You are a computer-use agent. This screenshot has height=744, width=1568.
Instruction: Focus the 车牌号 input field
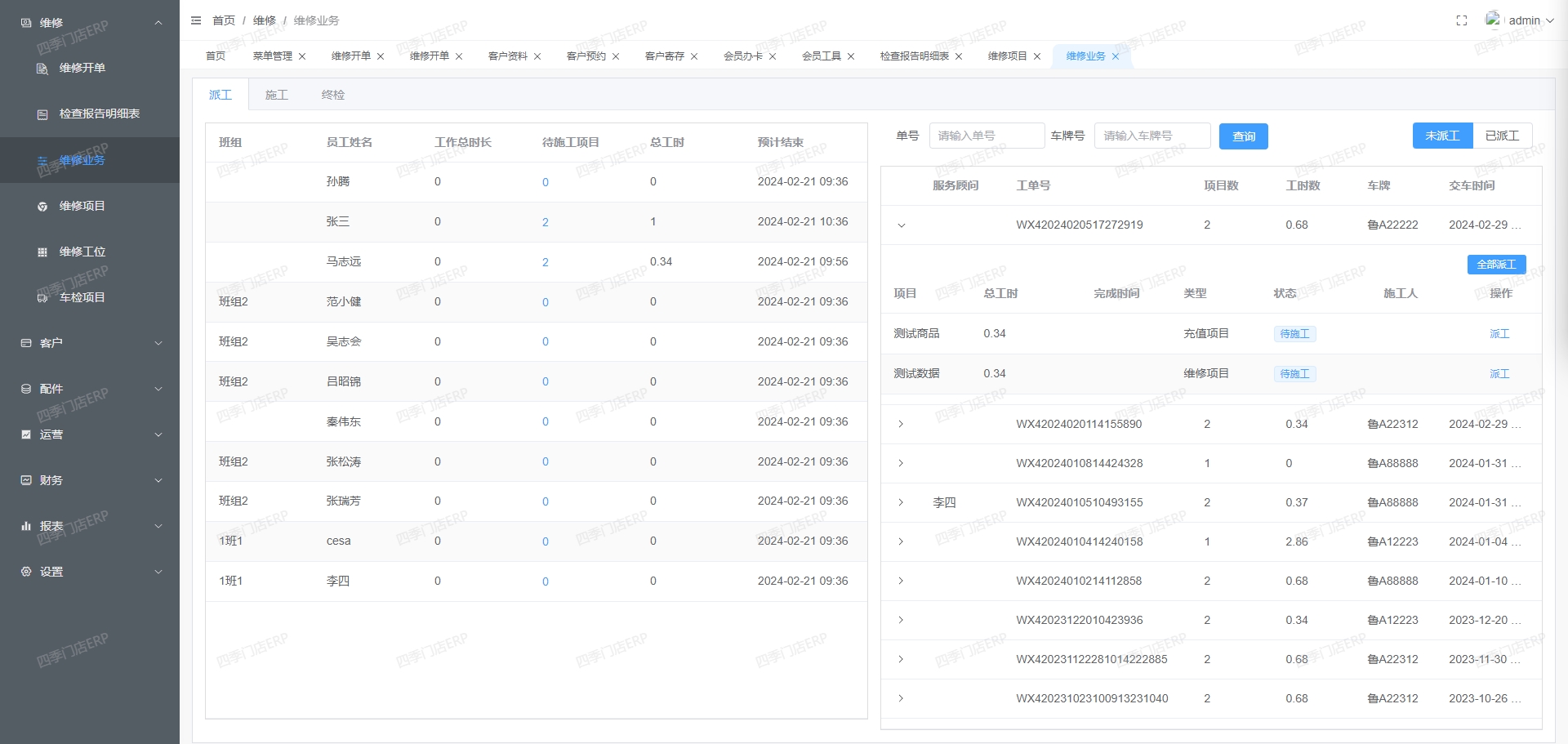(1151, 136)
